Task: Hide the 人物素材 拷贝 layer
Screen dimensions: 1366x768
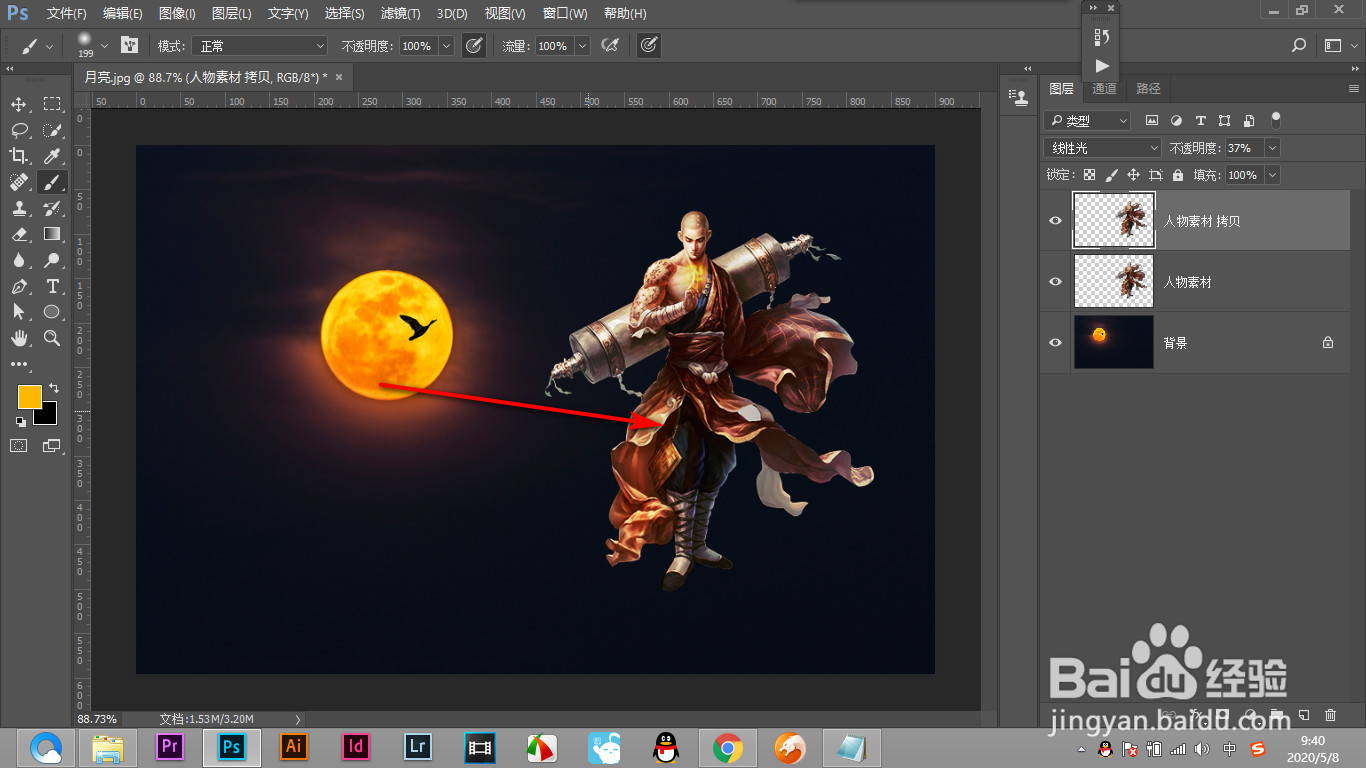Action: 1055,221
